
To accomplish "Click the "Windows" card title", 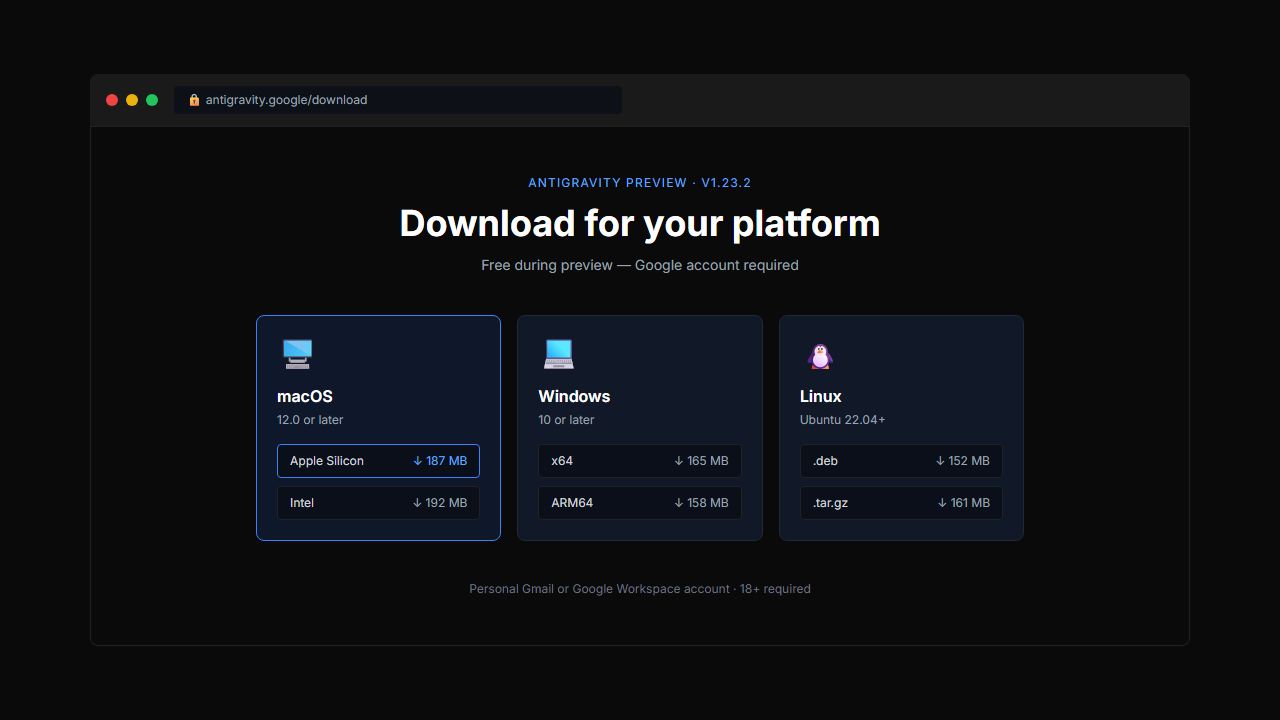I will click(574, 396).
